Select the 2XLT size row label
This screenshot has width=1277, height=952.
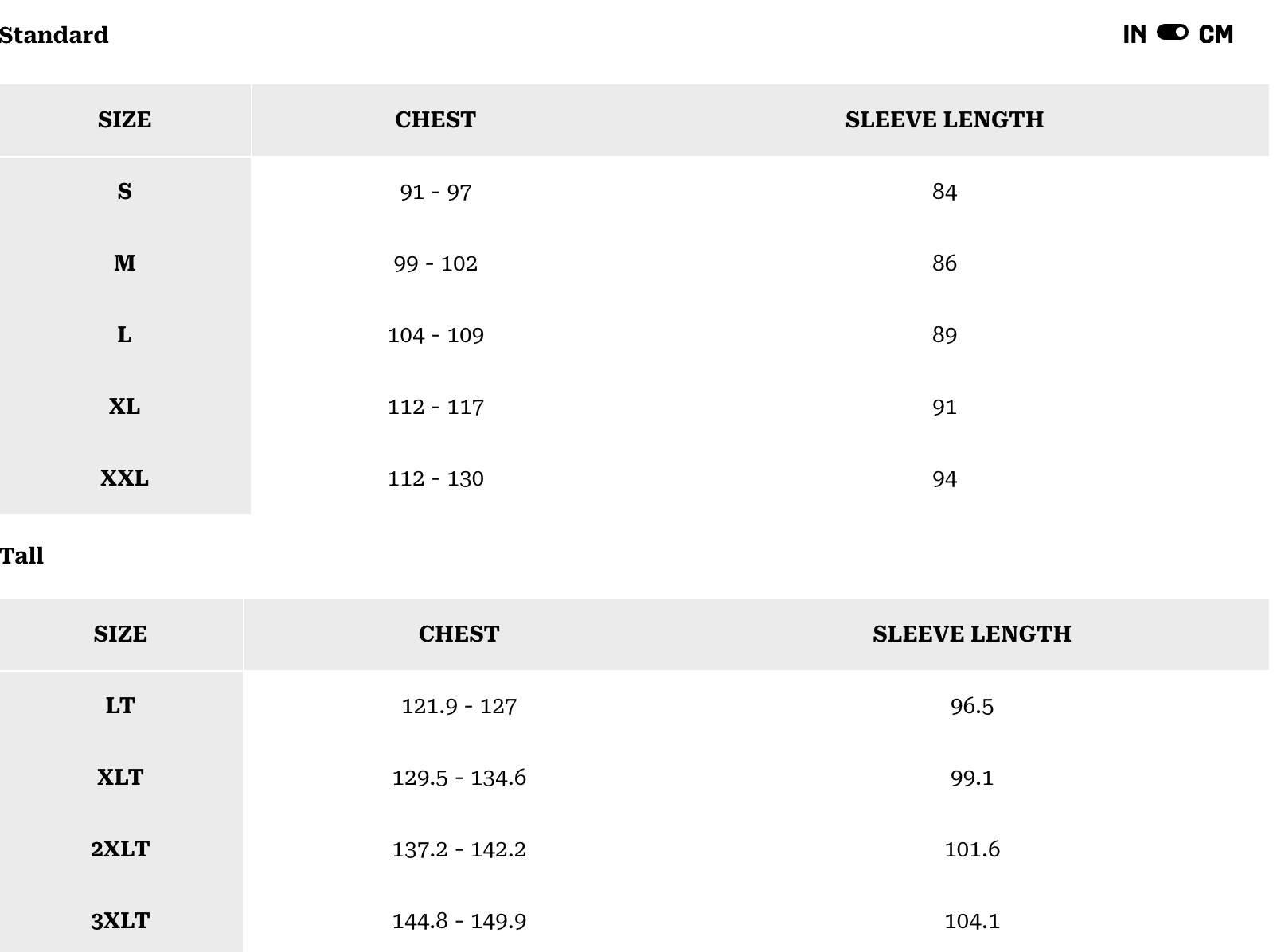click(120, 849)
